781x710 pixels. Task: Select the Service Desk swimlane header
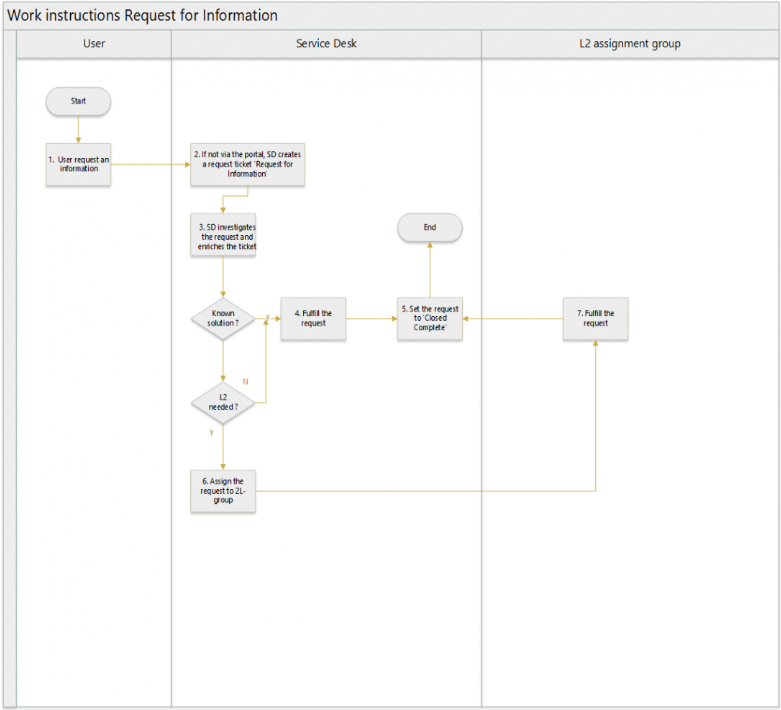coord(326,44)
